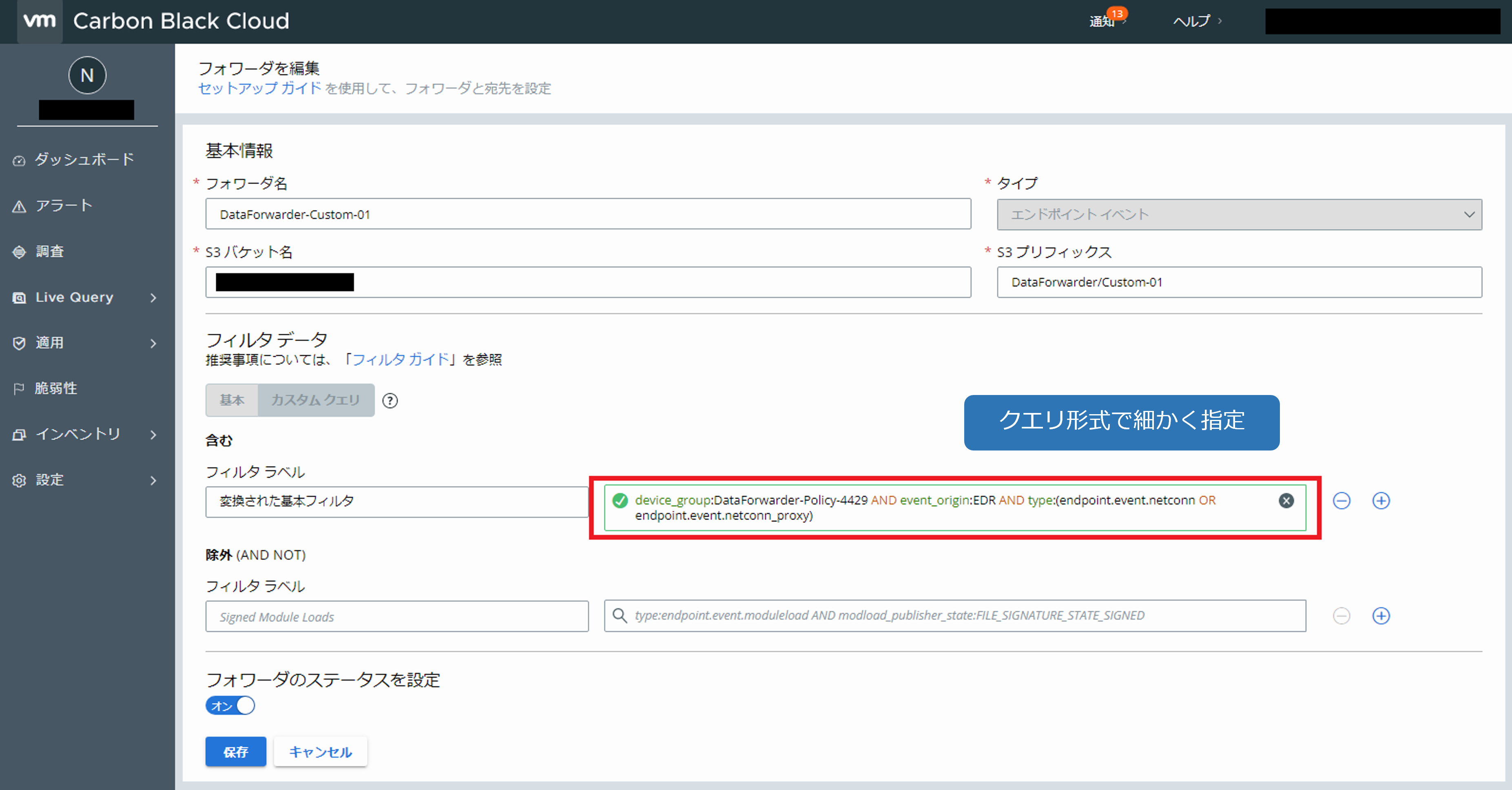Viewport: 1512px width, 790px height.
Task: Click the Carbon Black Cloud title
Action: coord(181,21)
